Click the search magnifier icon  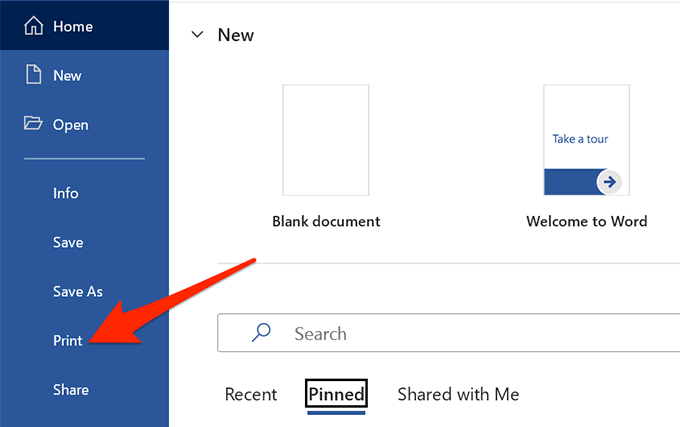[262, 334]
